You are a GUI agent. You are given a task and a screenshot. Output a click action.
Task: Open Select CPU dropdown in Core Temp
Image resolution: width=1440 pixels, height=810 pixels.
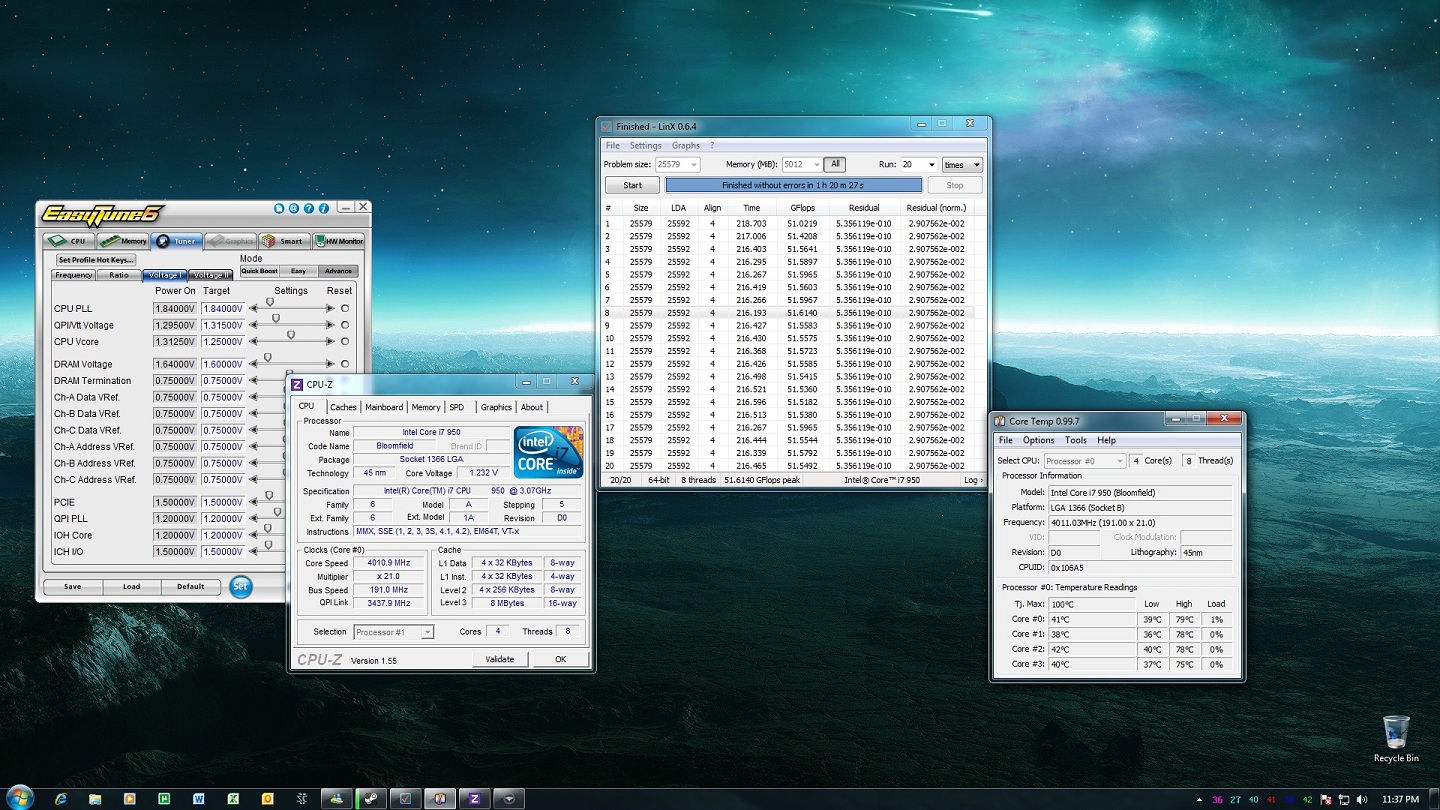(1084, 461)
